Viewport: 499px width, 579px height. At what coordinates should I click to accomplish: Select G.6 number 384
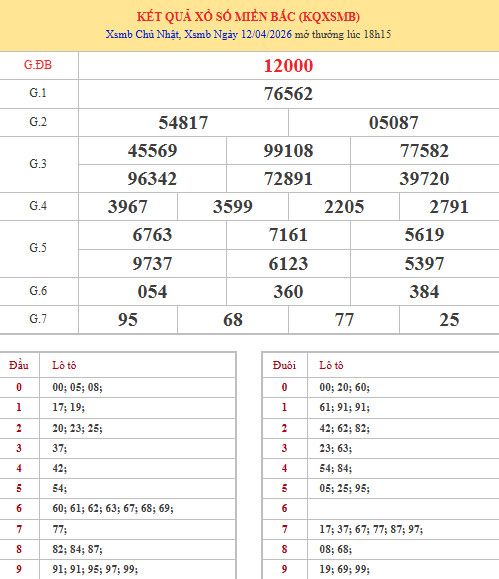tap(424, 292)
